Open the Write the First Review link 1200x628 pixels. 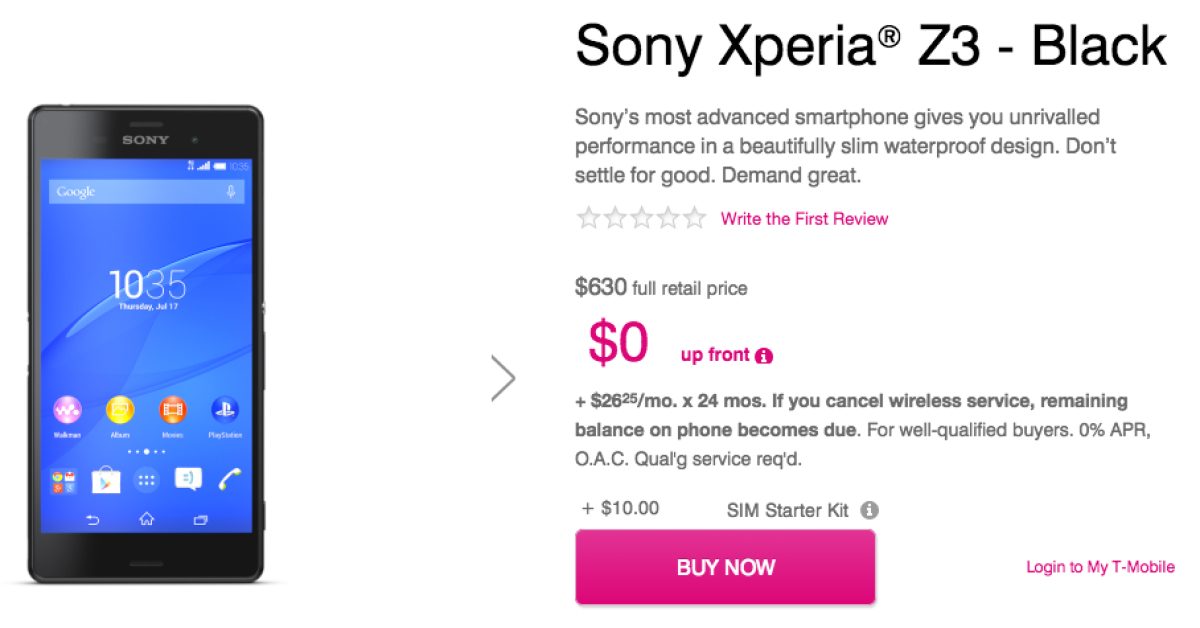coord(804,219)
